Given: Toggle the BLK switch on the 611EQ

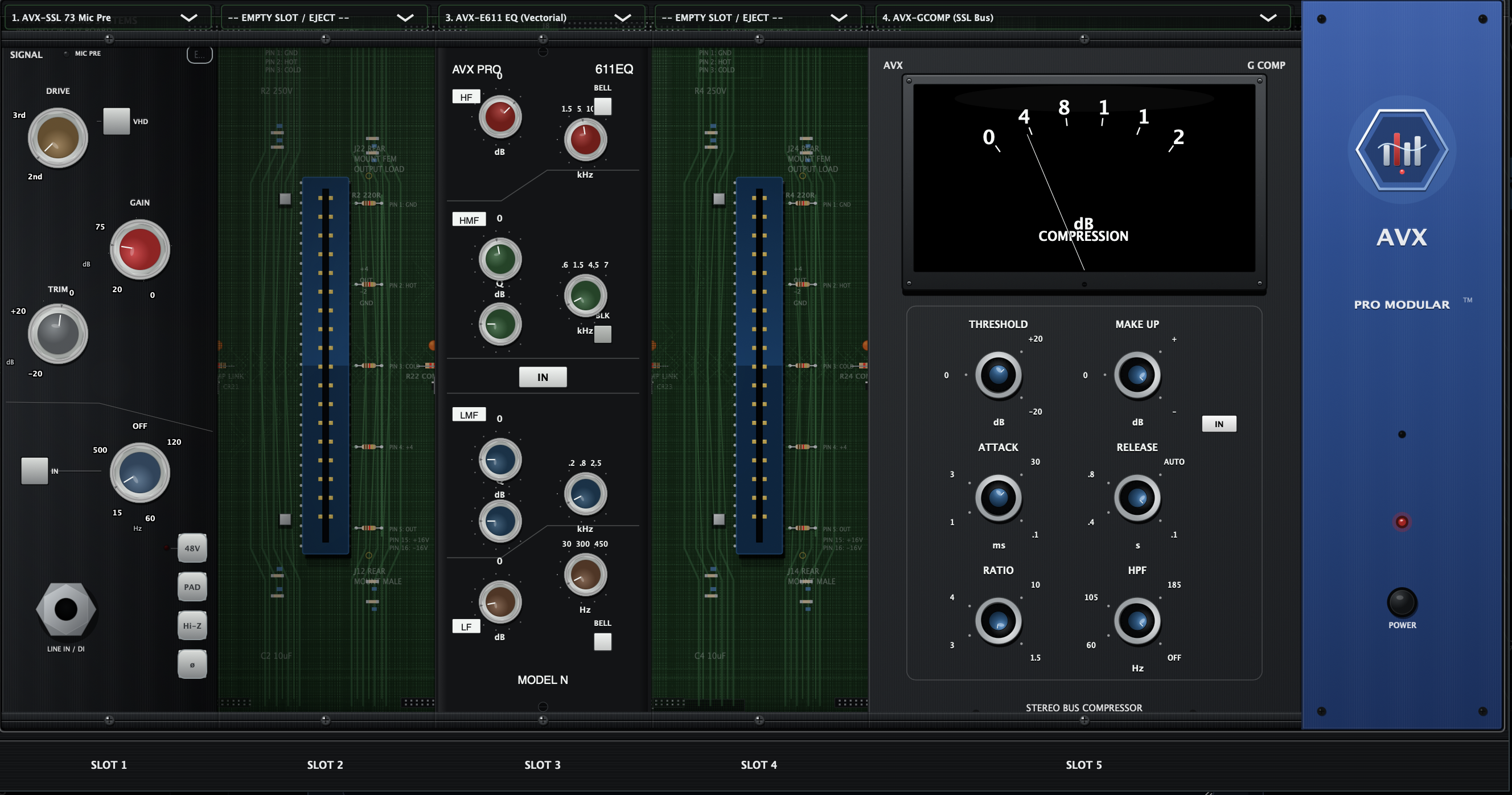Looking at the screenshot, I should click(603, 334).
